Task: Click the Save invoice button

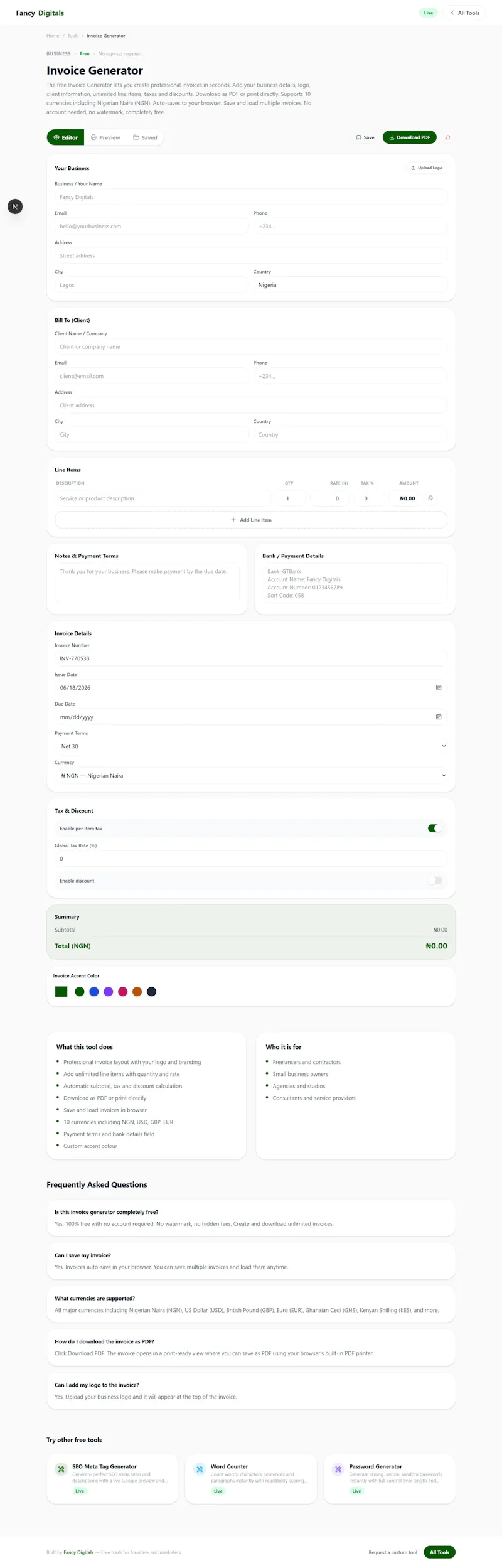Action: (x=365, y=137)
